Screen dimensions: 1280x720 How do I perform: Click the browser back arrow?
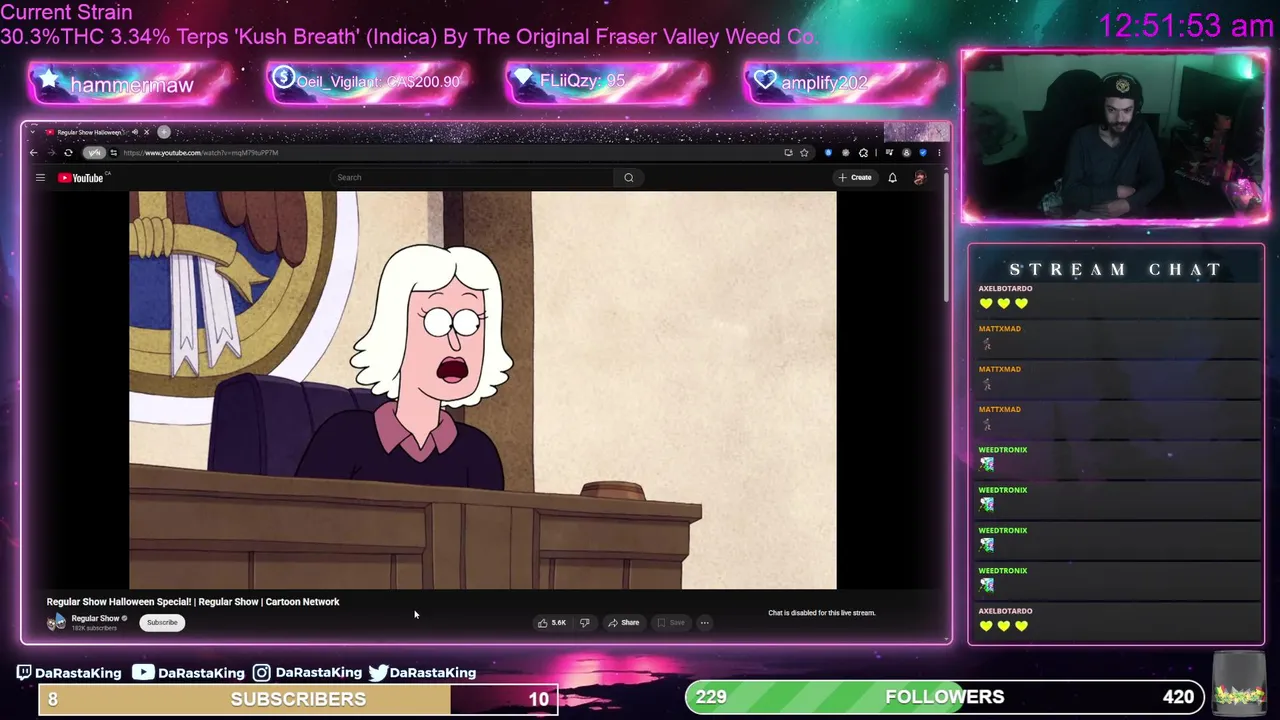pos(33,153)
